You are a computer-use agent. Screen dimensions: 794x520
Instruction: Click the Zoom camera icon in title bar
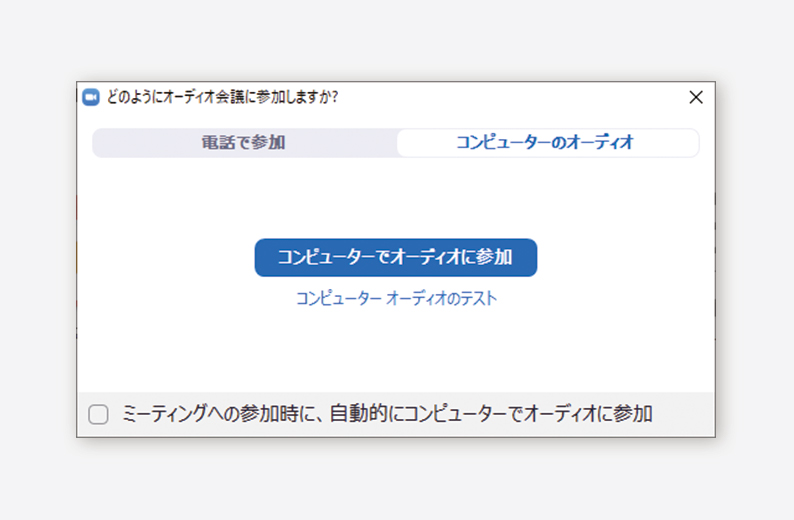point(91,97)
